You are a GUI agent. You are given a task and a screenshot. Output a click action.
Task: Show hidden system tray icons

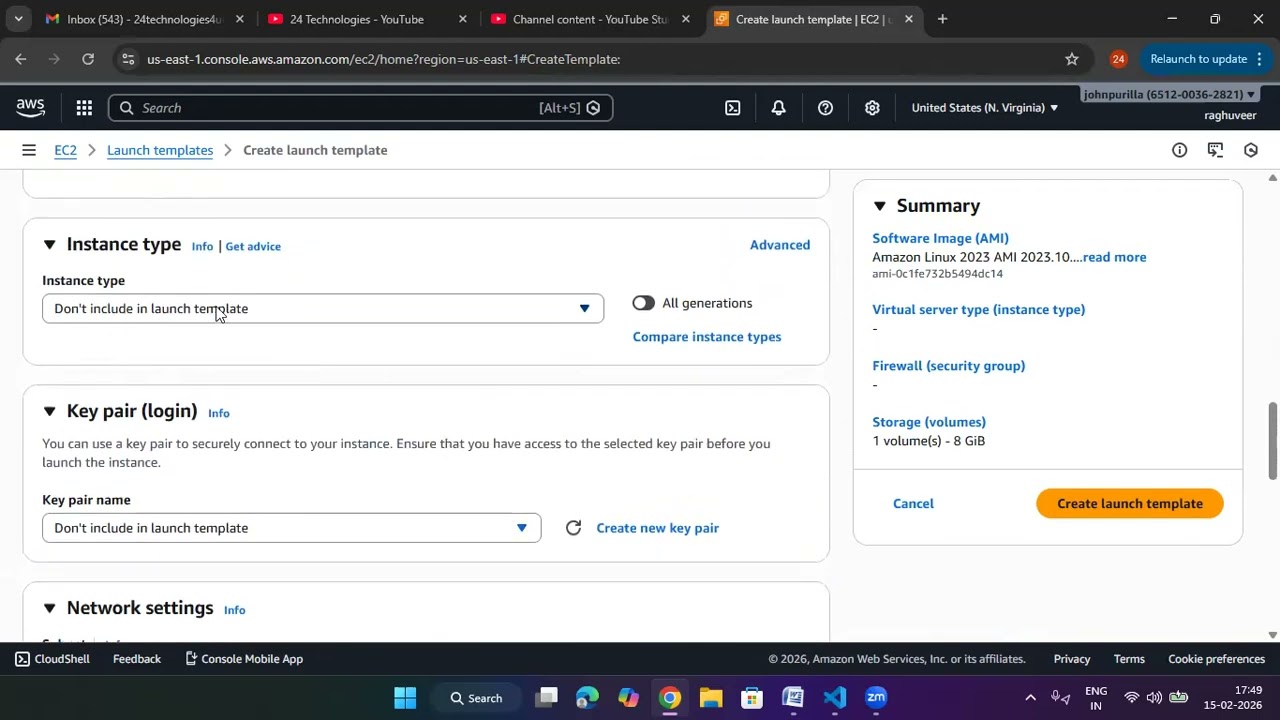tap(1030, 698)
